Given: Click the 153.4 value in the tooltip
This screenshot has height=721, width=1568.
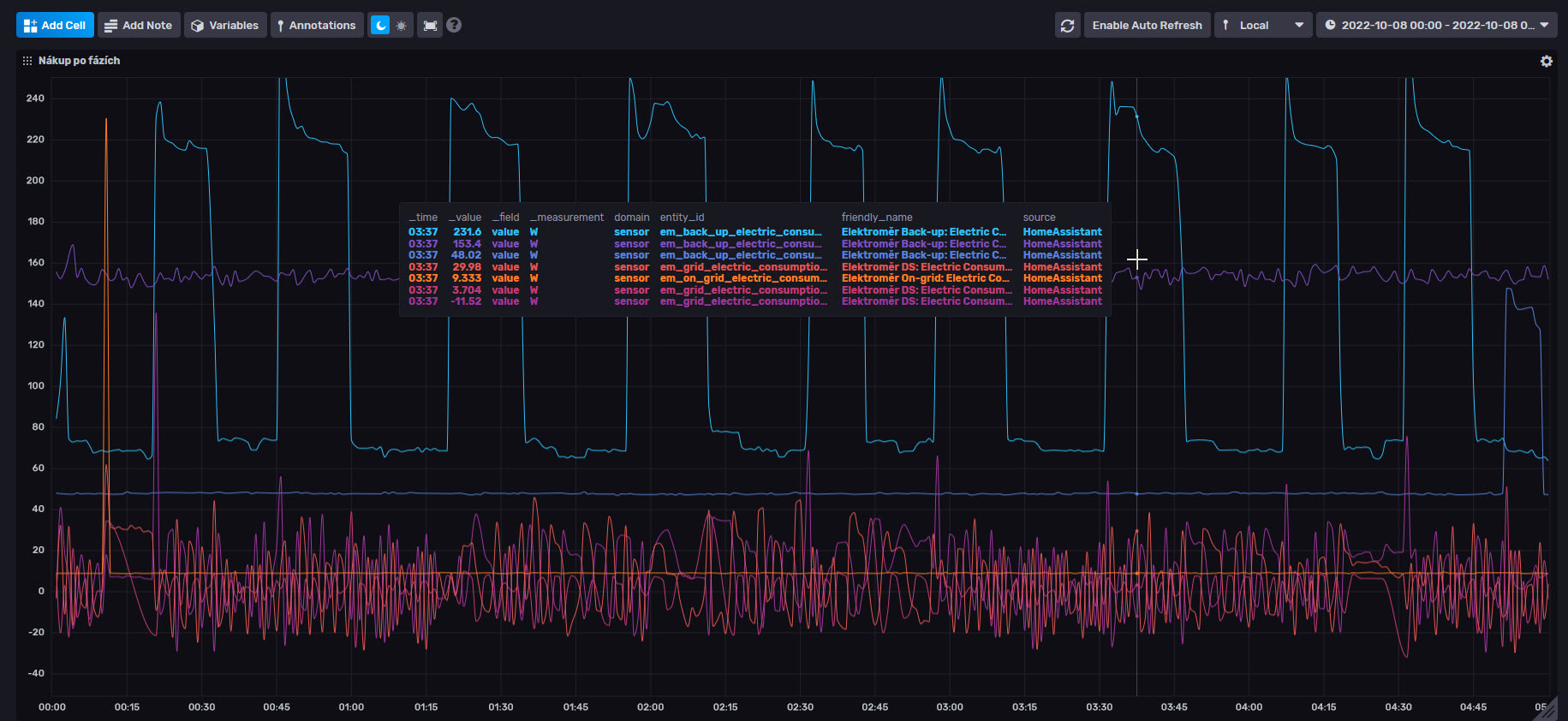Looking at the screenshot, I should pyautogui.click(x=467, y=244).
